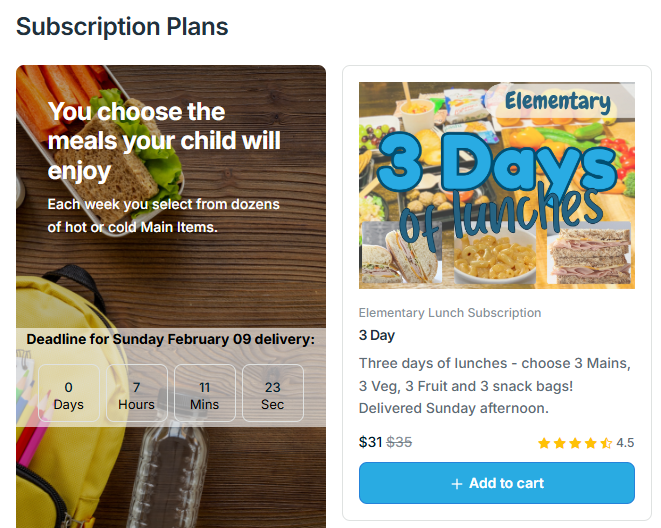
Task: Click the crossed-out $35 original price
Action: [399, 442]
